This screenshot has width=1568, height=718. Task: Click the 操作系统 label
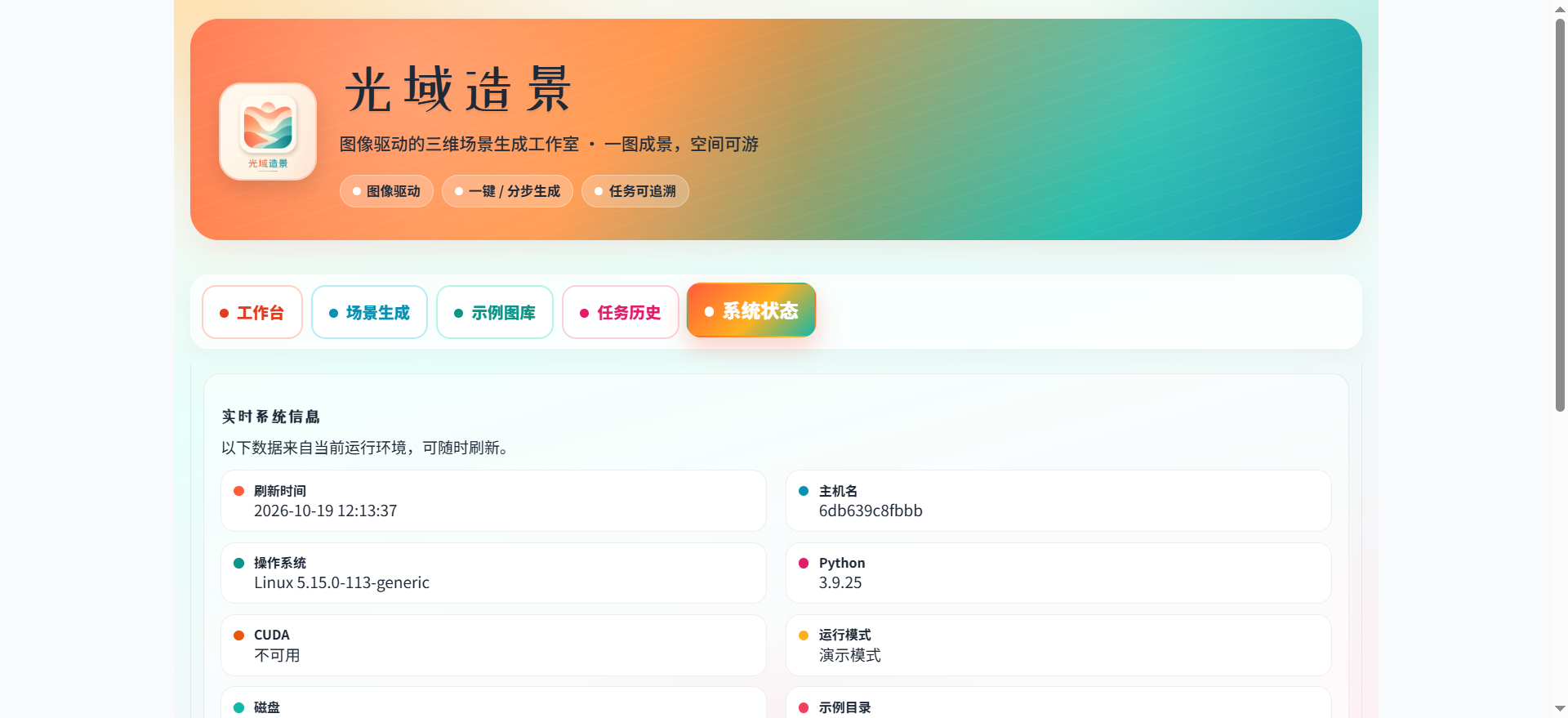point(280,563)
